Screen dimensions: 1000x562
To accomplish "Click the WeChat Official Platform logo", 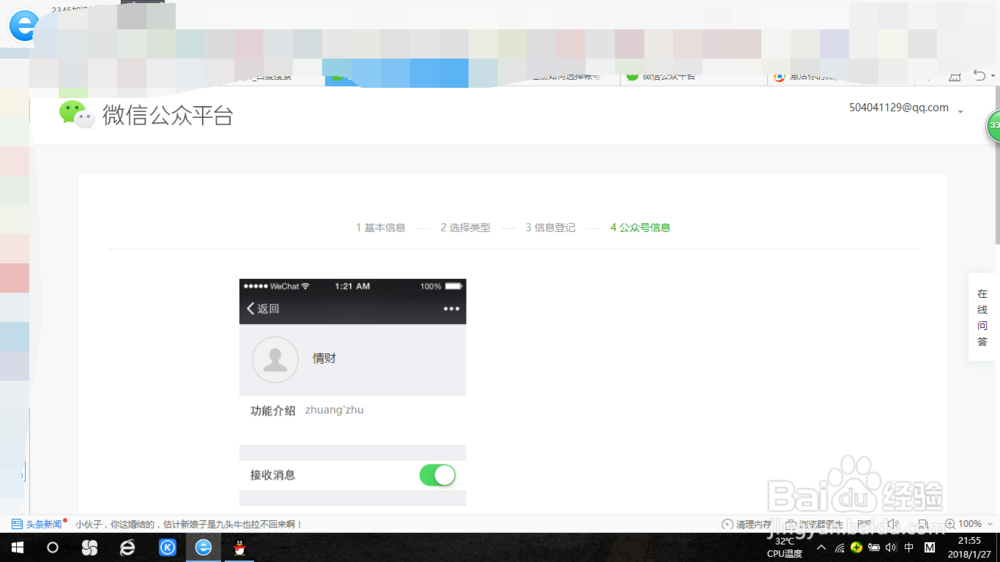I will [146, 115].
